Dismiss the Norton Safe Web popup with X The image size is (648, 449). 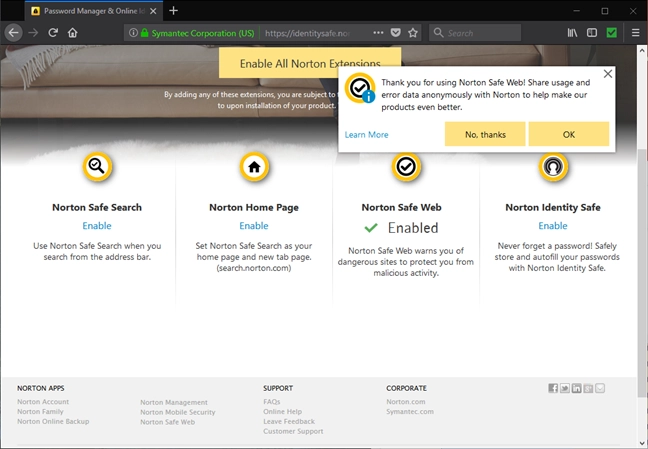(x=608, y=74)
